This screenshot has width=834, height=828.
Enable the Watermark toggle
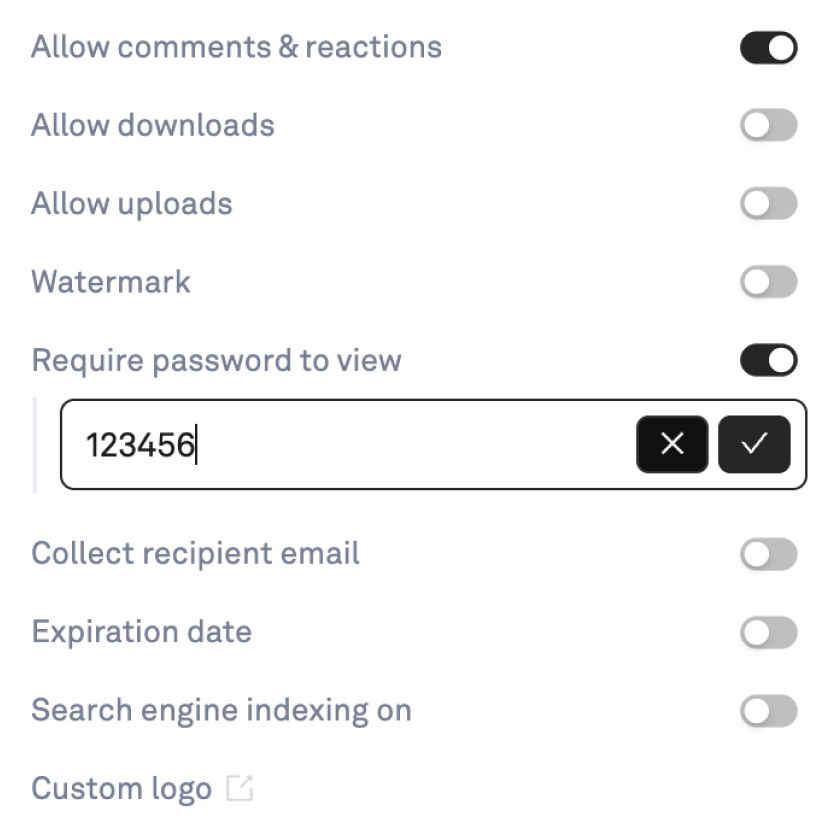(x=768, y=282)
